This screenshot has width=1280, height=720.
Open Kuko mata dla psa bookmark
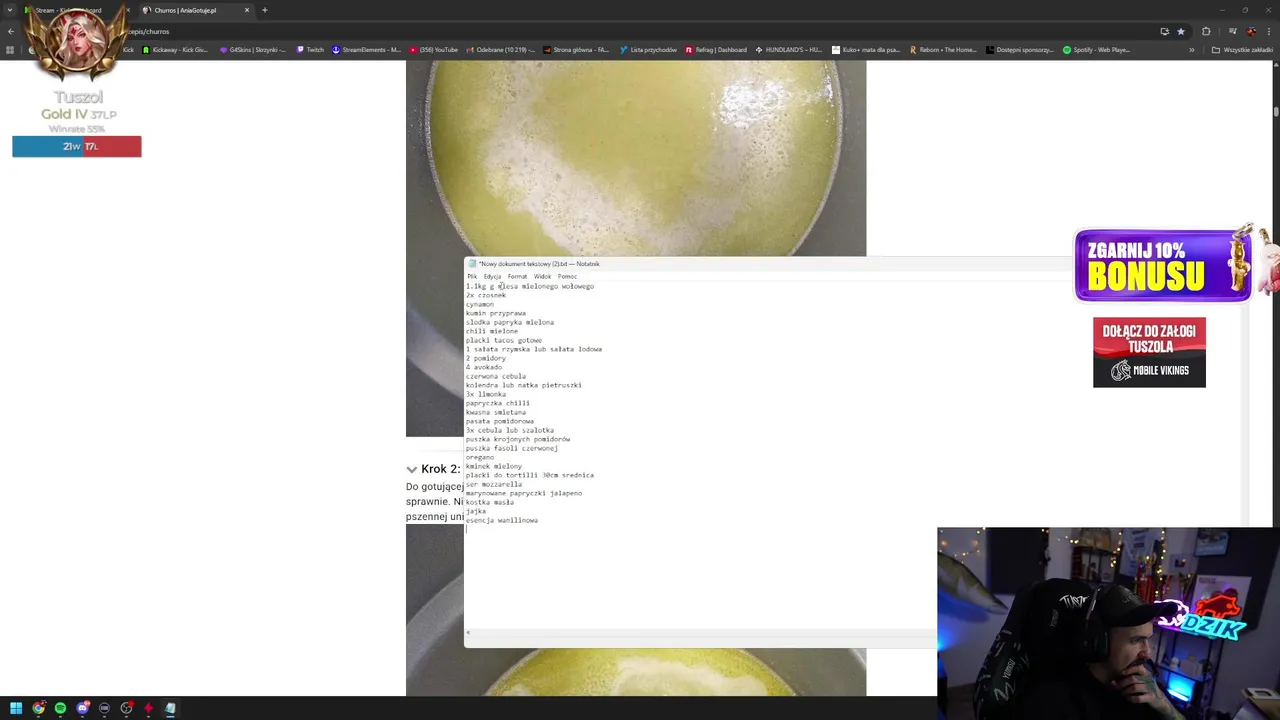point(866,50)
